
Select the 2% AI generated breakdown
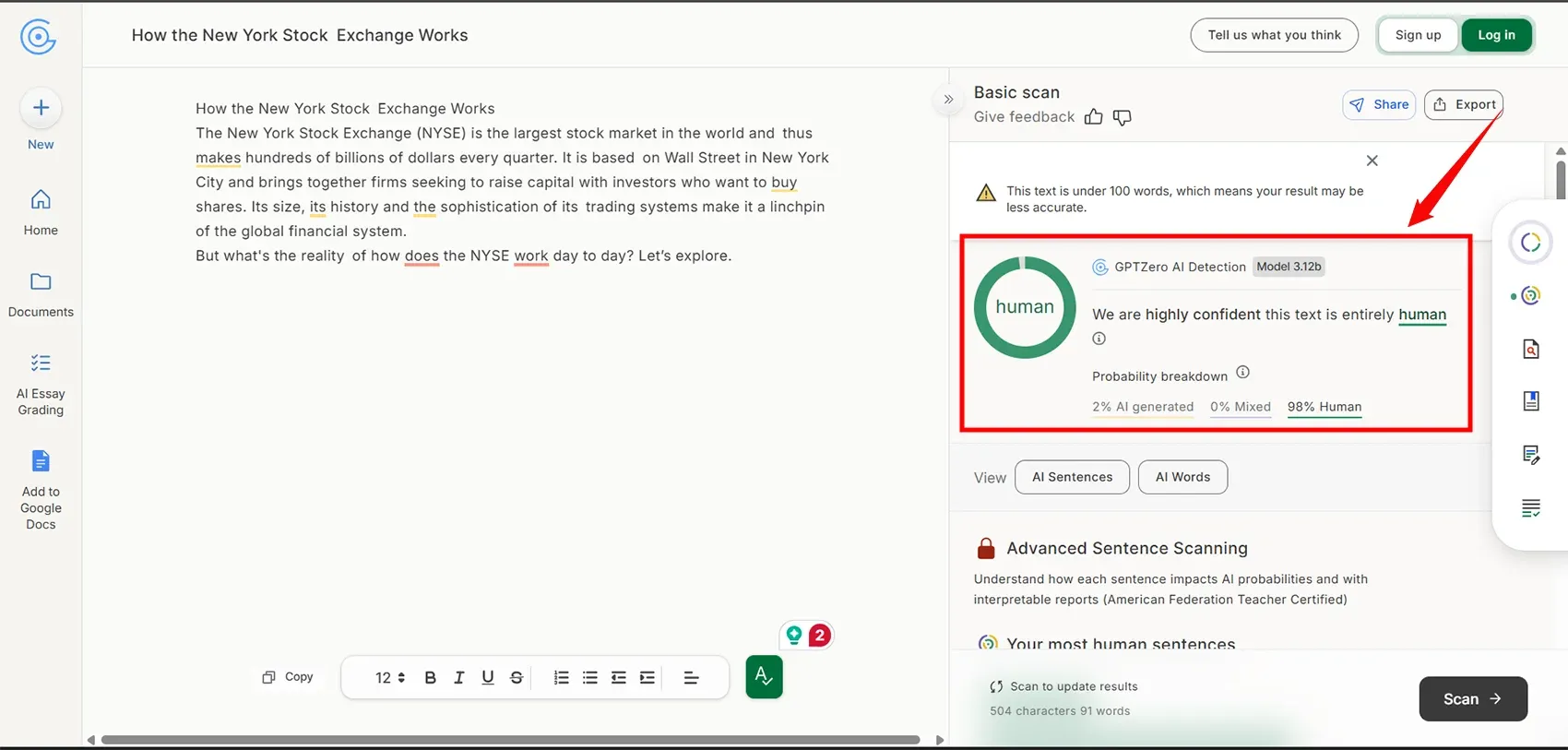[1143, 407]
